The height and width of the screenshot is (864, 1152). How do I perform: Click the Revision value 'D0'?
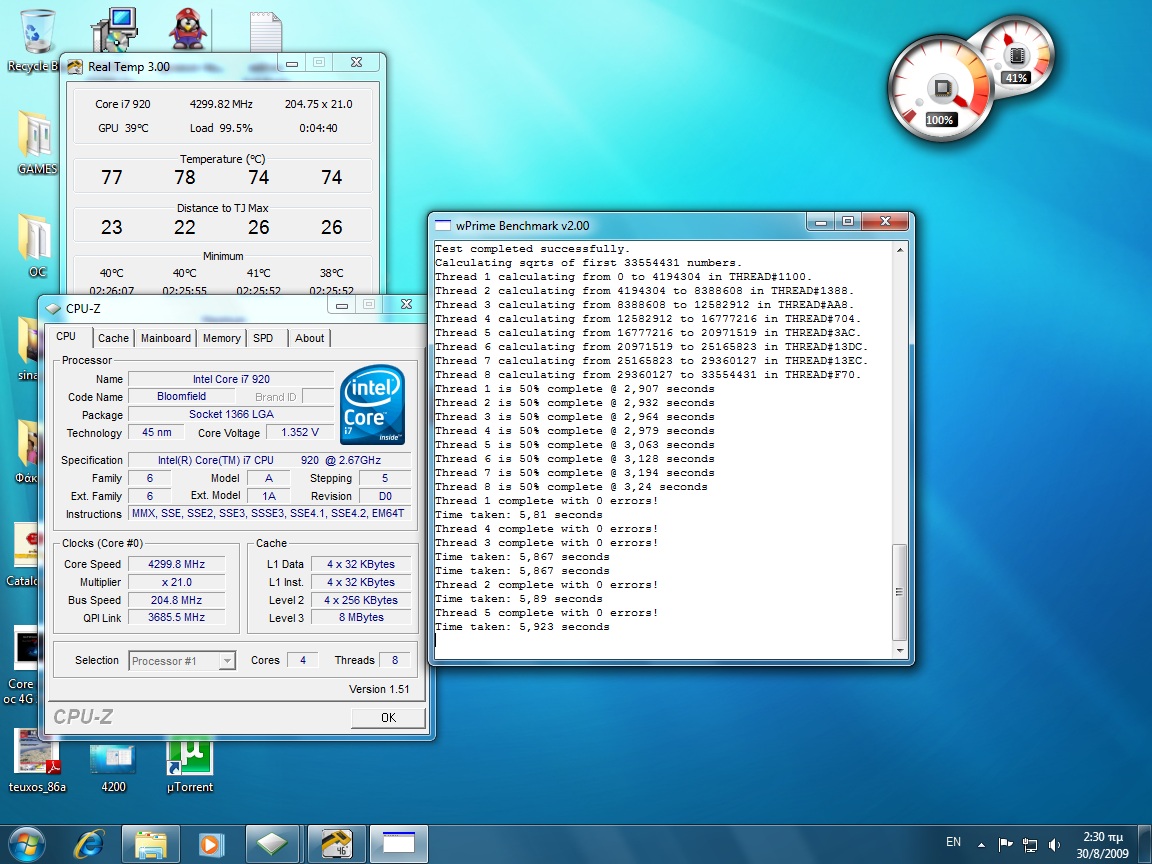[x=385, y=496]
